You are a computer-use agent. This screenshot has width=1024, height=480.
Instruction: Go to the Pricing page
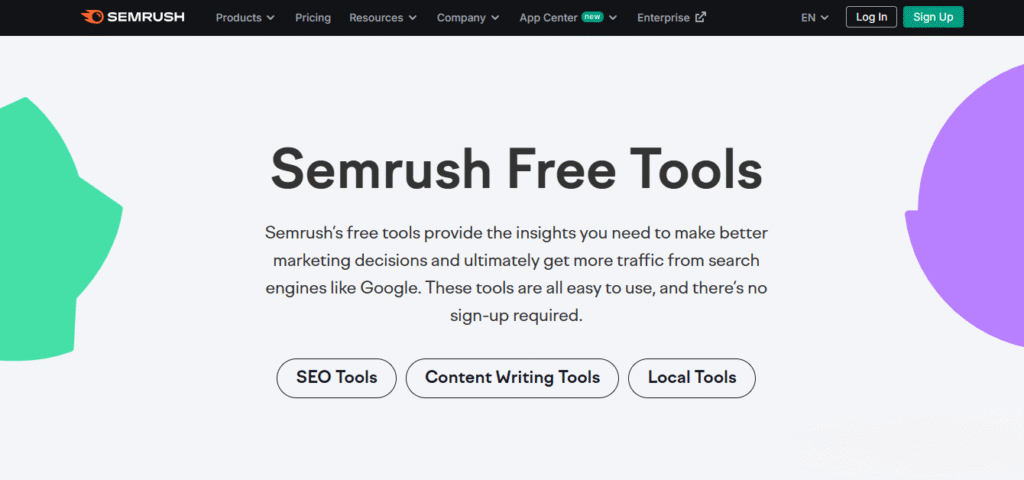click(x=313, y=18)
